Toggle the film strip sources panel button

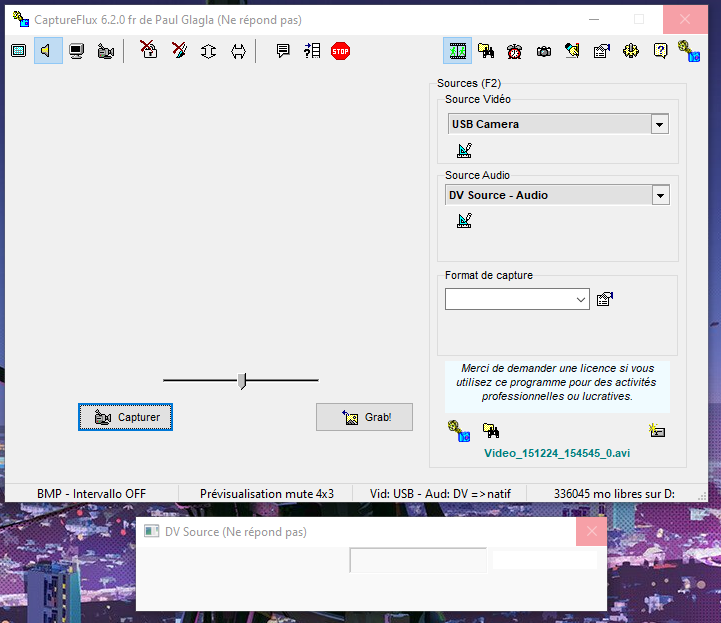tap(457, 51)
